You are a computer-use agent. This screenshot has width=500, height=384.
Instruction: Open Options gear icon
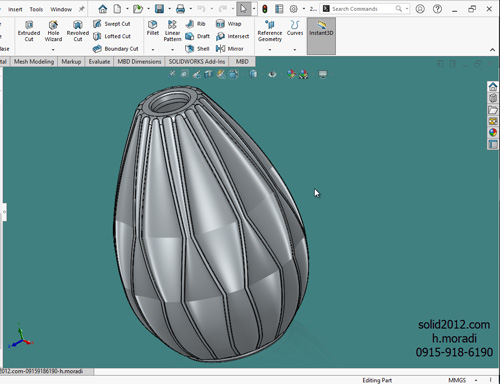pos(293,9)
